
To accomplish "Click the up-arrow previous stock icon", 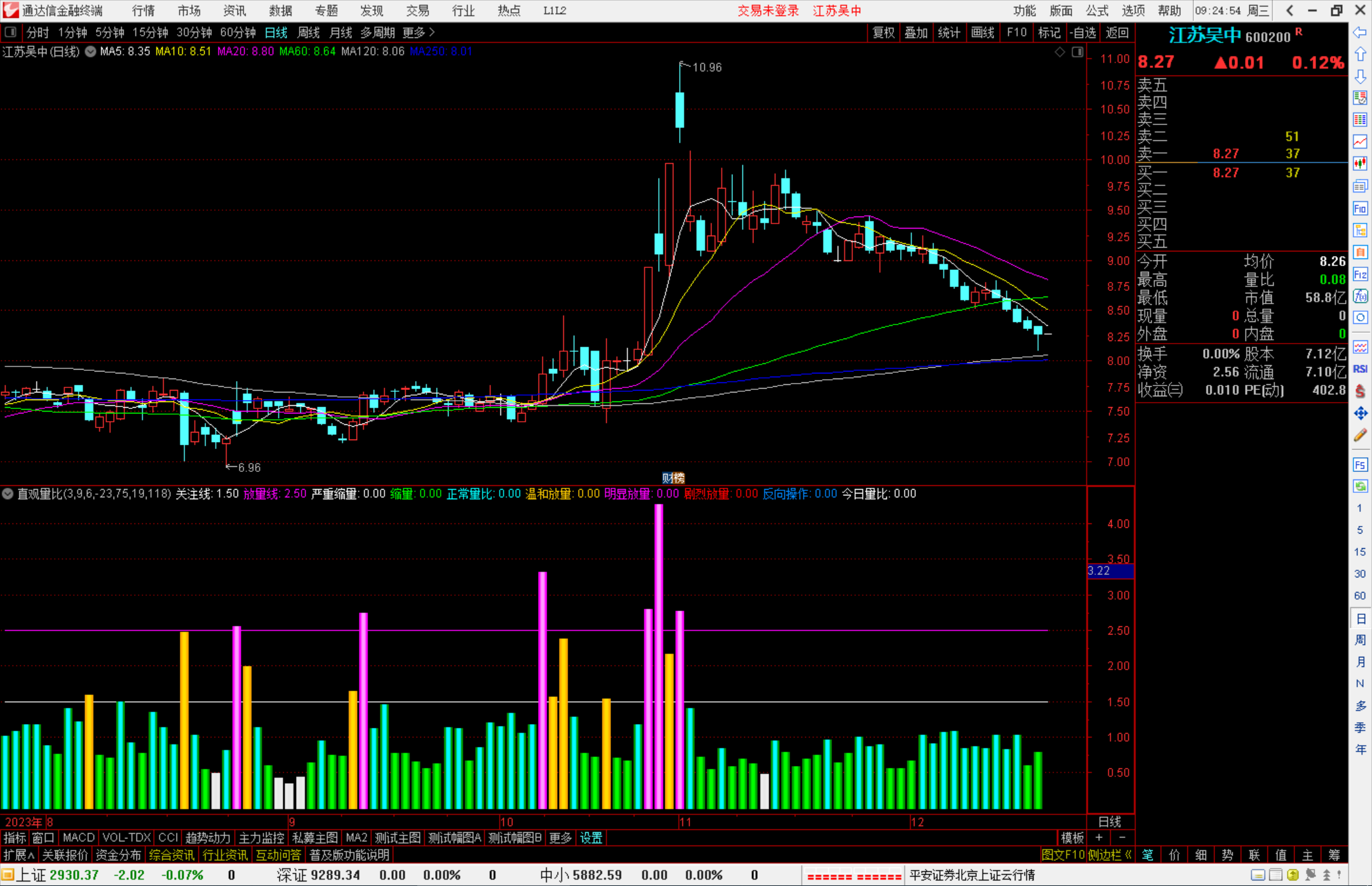I will pos(1360,54).
